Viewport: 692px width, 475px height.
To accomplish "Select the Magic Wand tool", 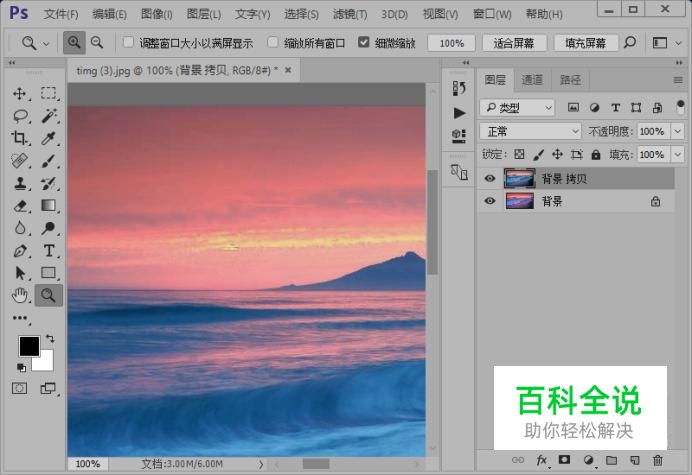I will coord(49,116).
